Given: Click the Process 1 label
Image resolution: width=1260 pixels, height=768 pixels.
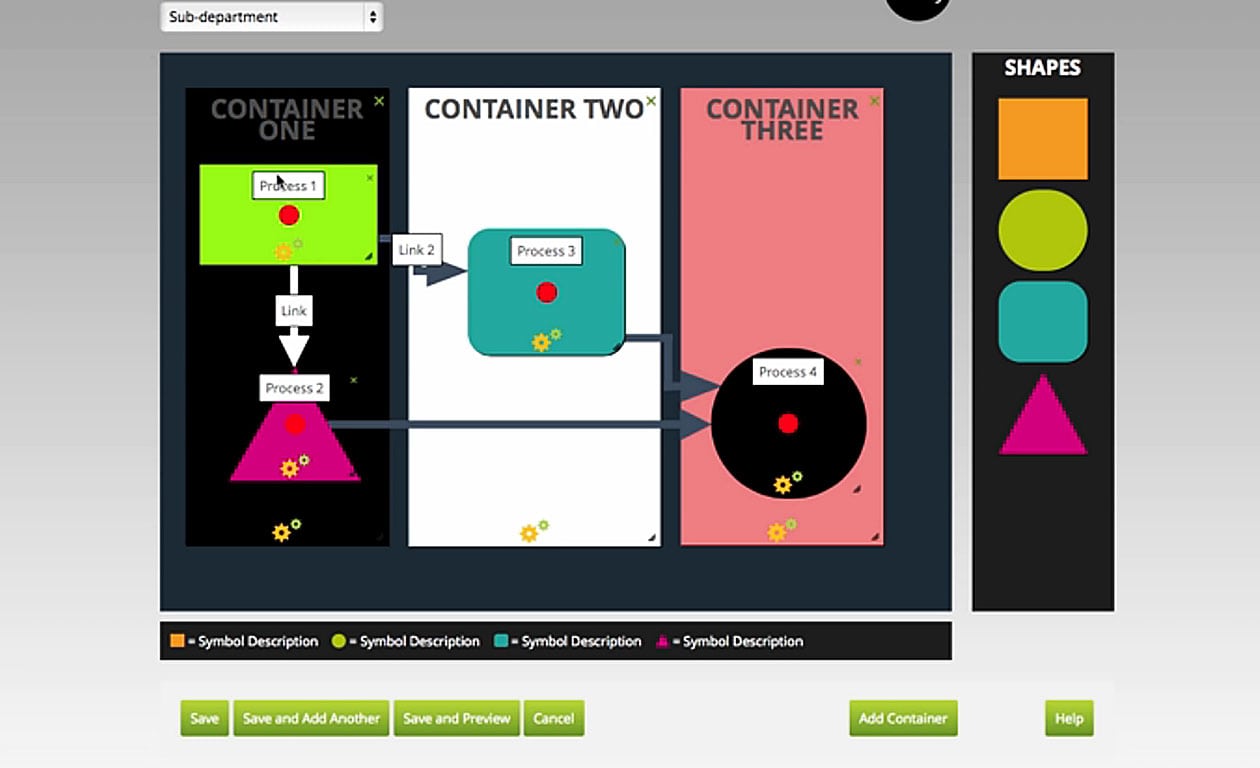Looking at the screenshot, I should point(288,186).
